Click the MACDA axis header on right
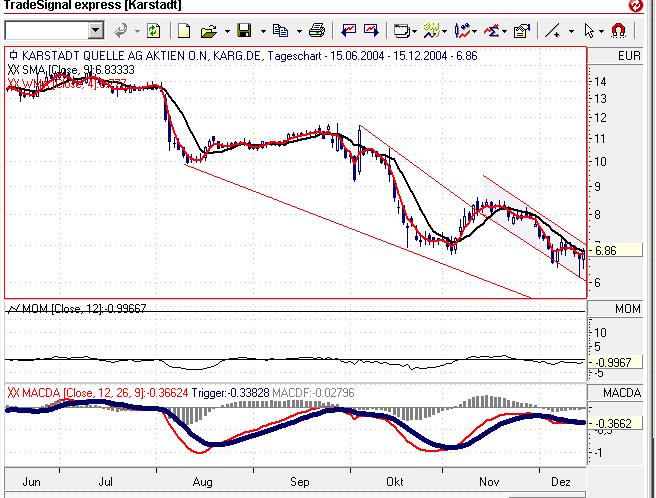Image resolution: width=656 pixels, height=498 pixels. coord(622,393)
